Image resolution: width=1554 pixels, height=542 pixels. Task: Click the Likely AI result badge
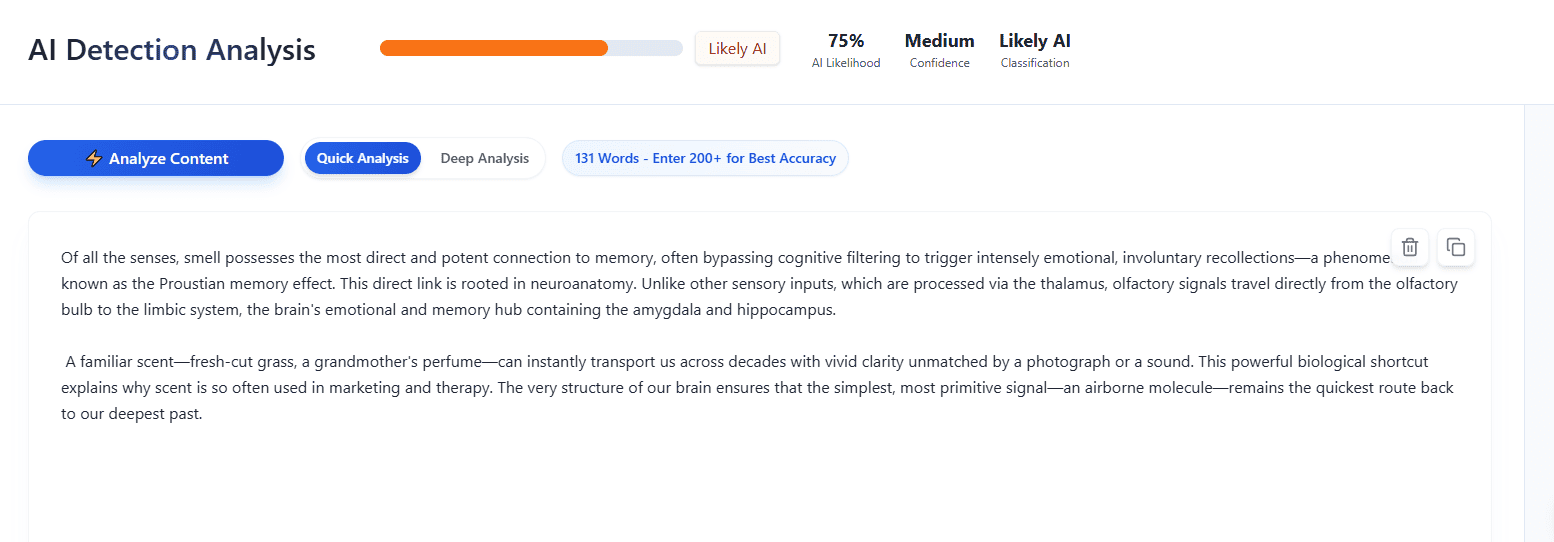click(737, 48)
